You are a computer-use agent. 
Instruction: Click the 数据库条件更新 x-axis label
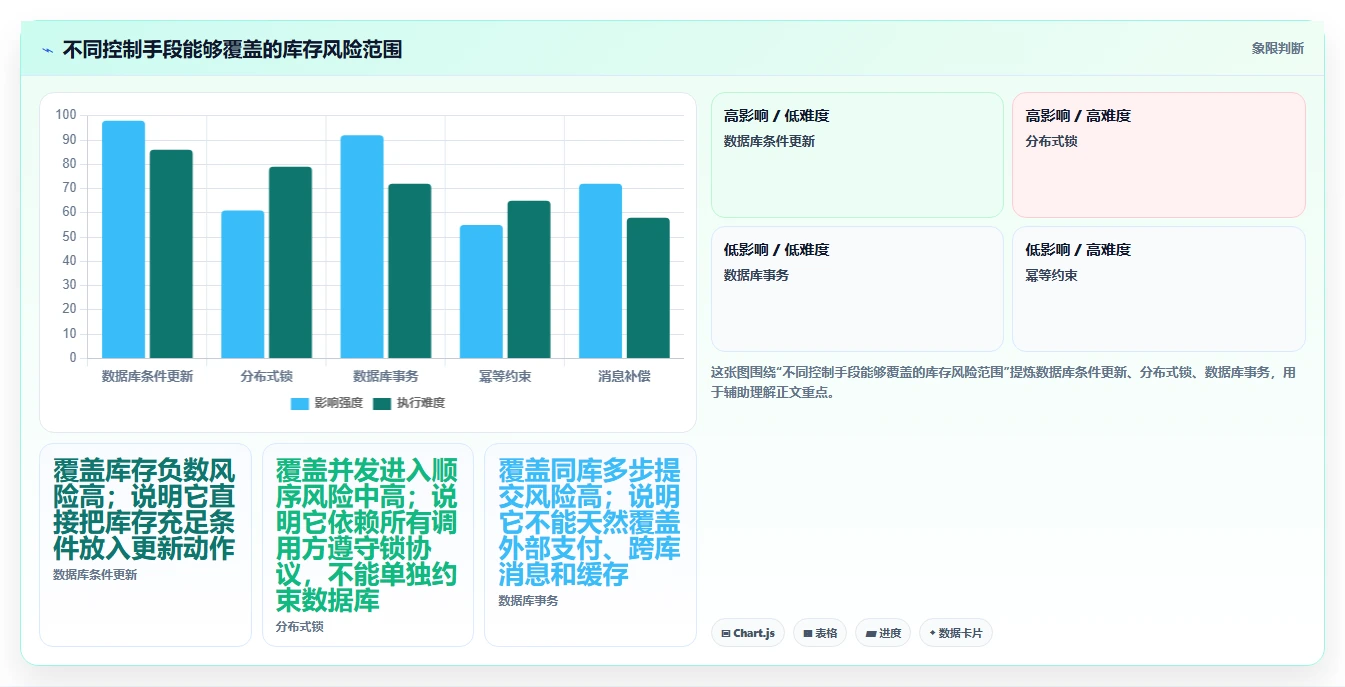coord(147,376)
